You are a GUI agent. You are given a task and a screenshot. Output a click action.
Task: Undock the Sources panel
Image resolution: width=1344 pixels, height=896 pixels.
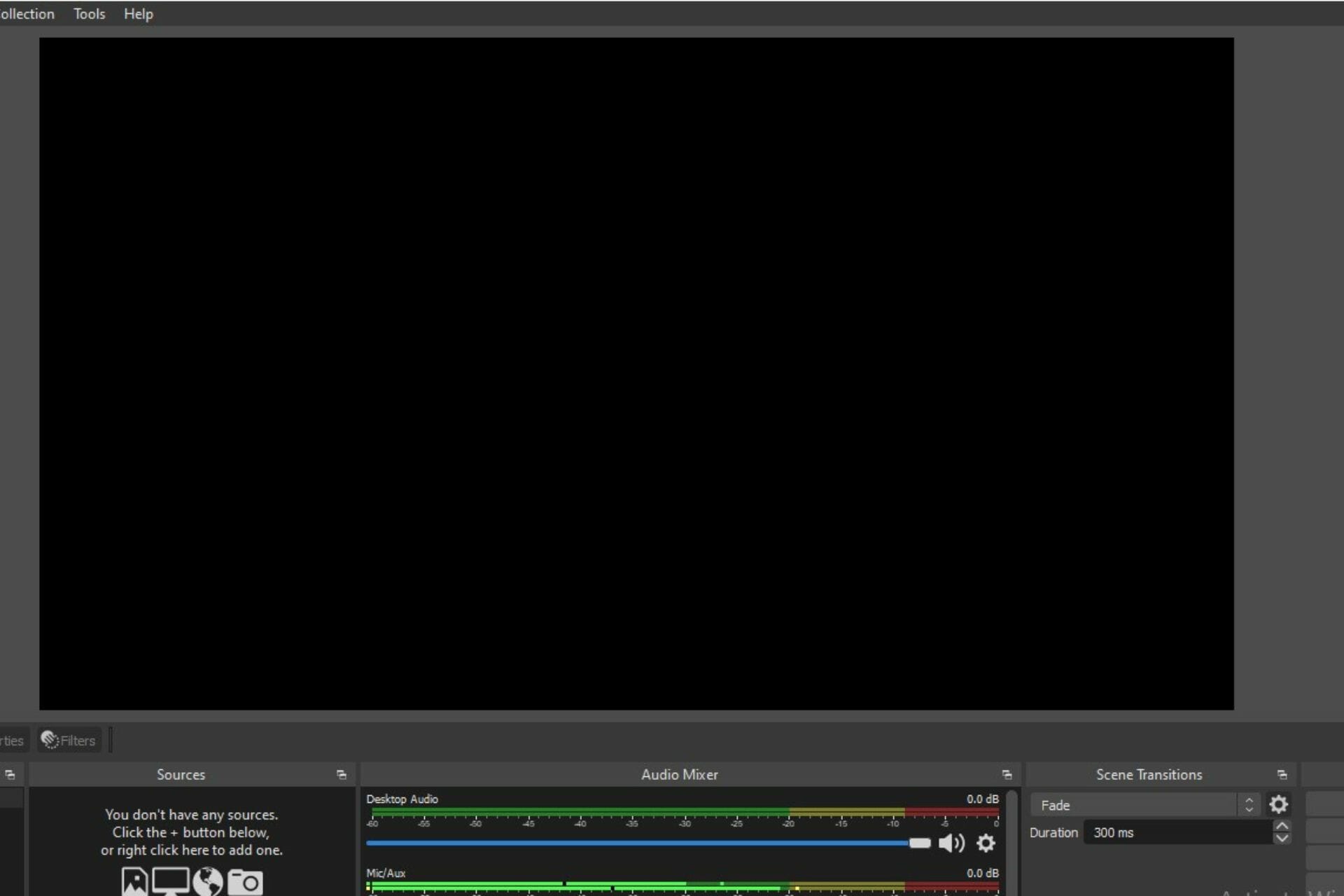point(341,774)
